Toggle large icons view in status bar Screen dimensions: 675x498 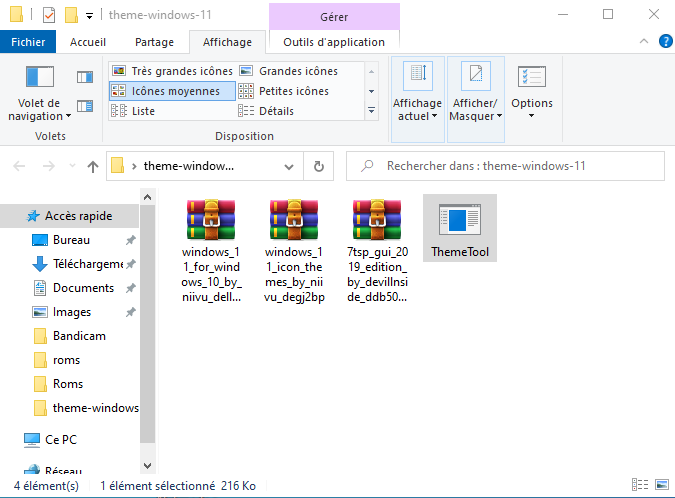[662, 485]
